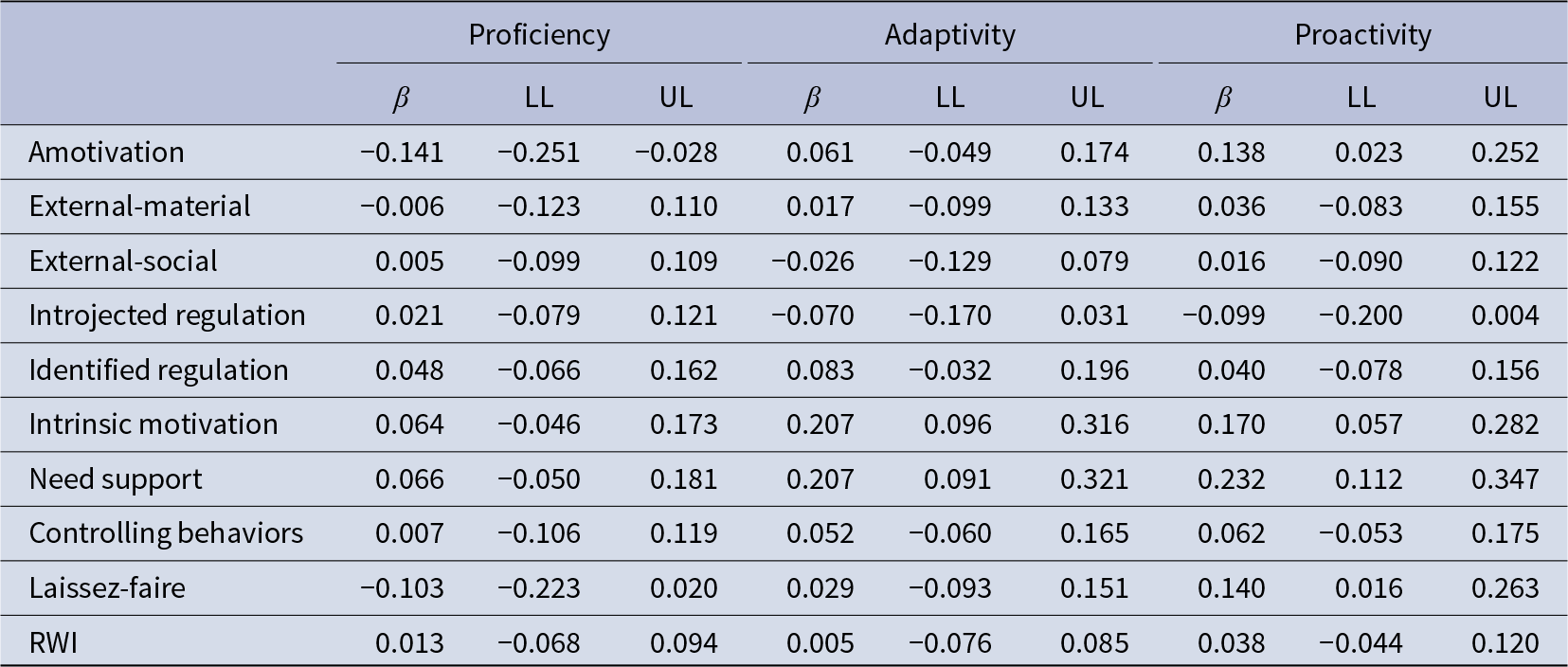Click the Proficiency column group header
Screen dimensions: 1568x667
[539, 35]
